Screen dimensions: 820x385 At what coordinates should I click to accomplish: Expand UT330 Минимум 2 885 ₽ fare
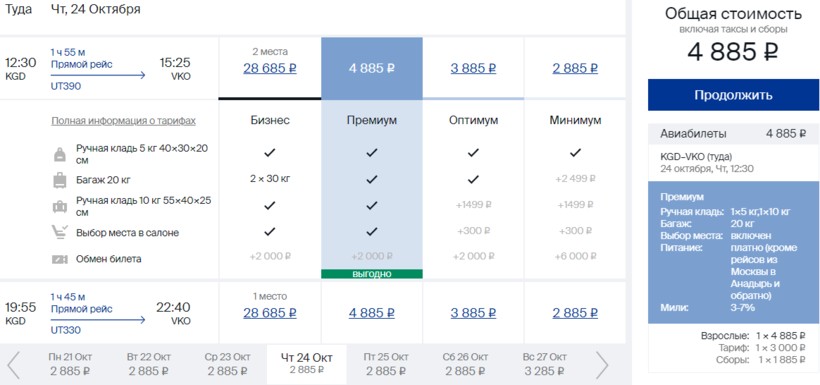(575, 313)
